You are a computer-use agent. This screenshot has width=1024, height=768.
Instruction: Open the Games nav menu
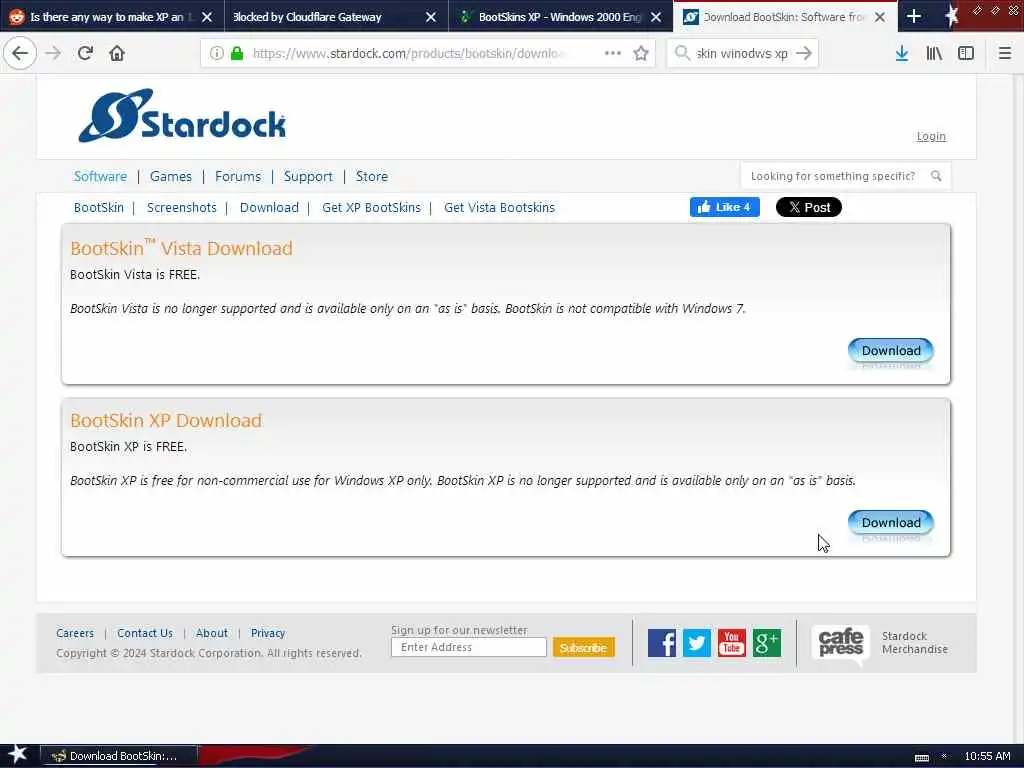click(x=170, y=176)
